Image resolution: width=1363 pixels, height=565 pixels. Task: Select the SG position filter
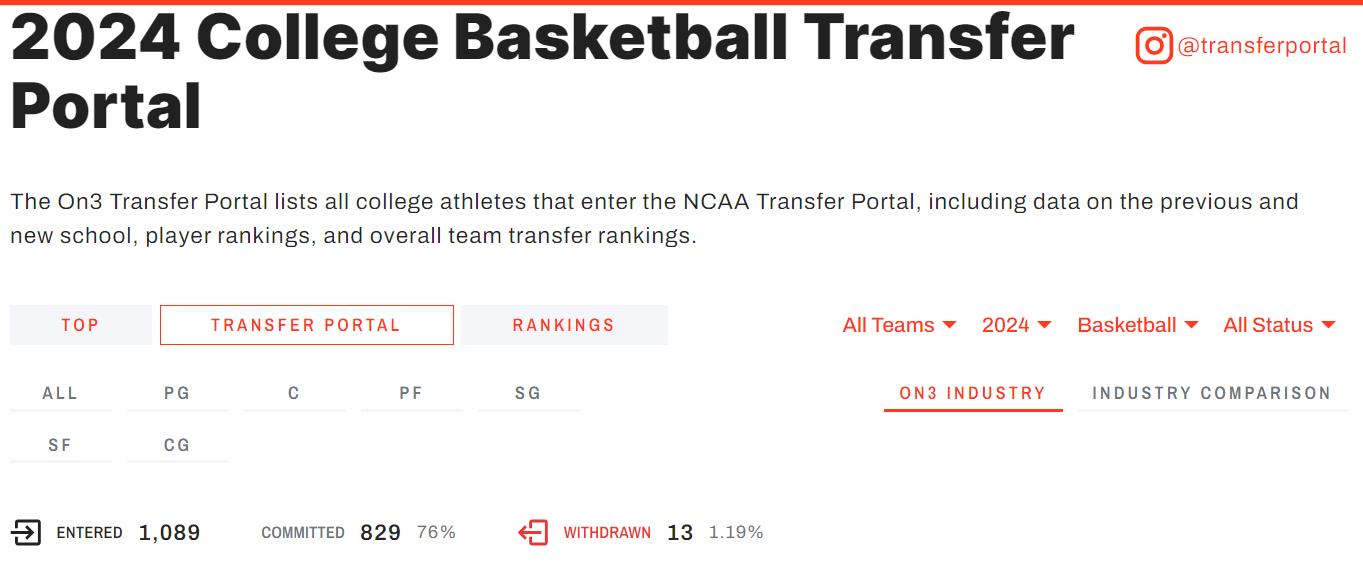pyautogui.click(x=528, y=394)
